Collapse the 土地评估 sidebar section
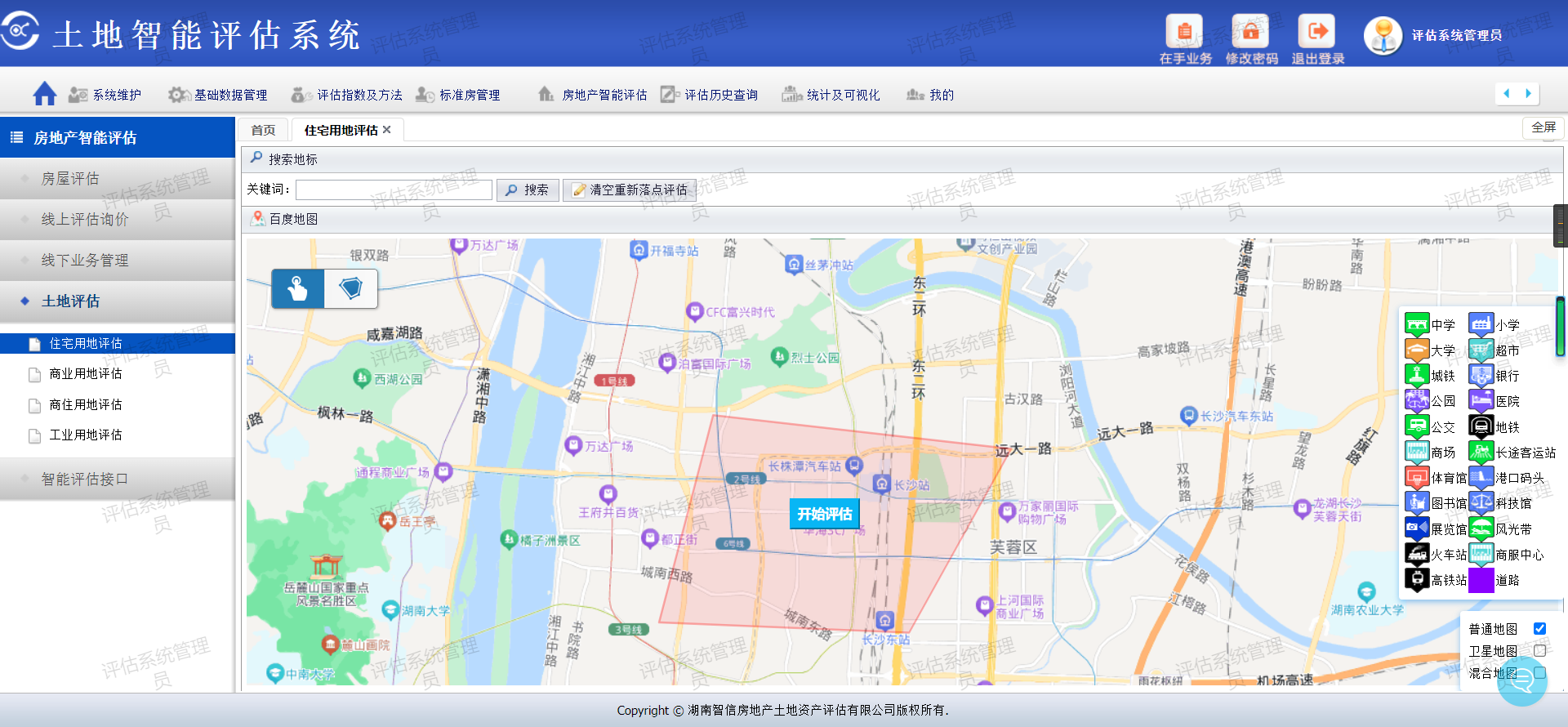The image size is (1568, 727). point(118,301)
